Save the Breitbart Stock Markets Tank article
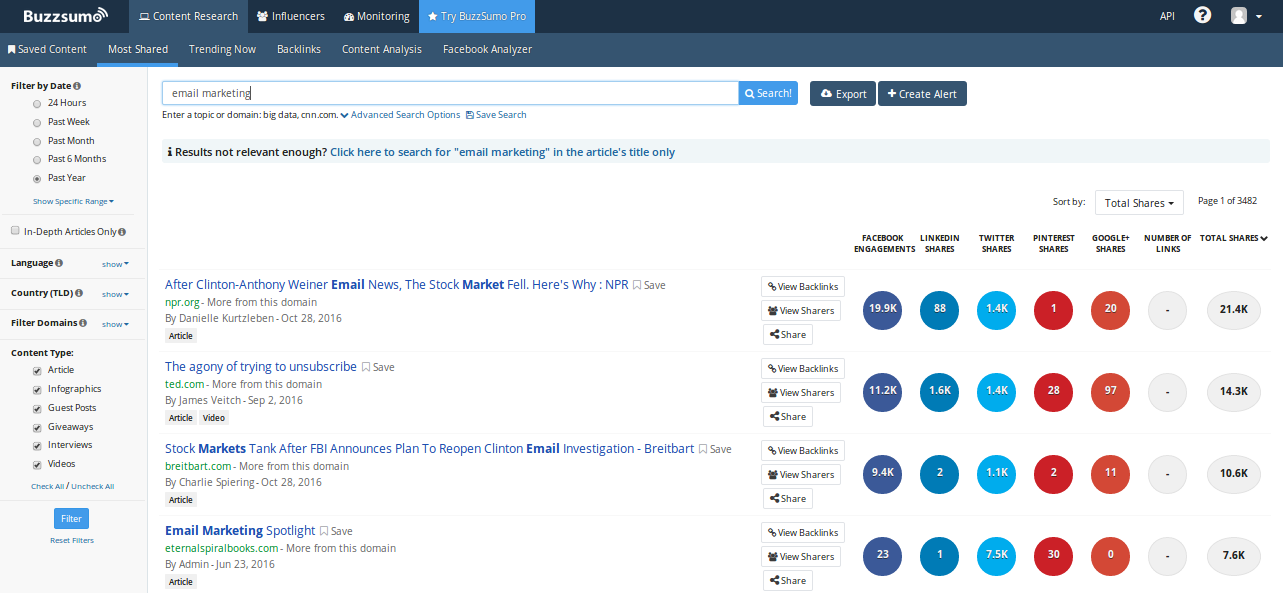The height and width of the screenshot is (593, 1283). tap(715, 449)
